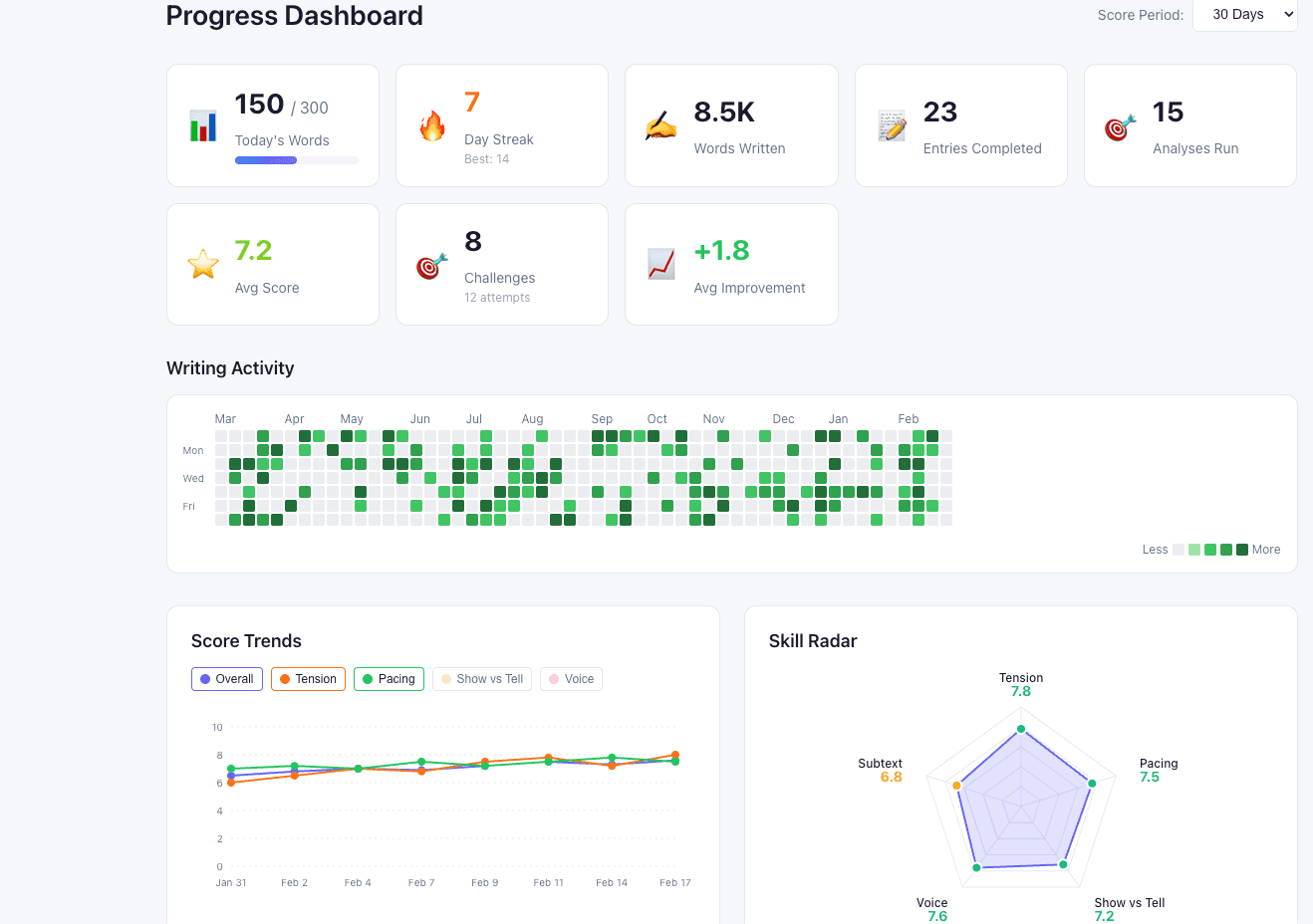Enable the Show vs Tell series

coord(482,678)
